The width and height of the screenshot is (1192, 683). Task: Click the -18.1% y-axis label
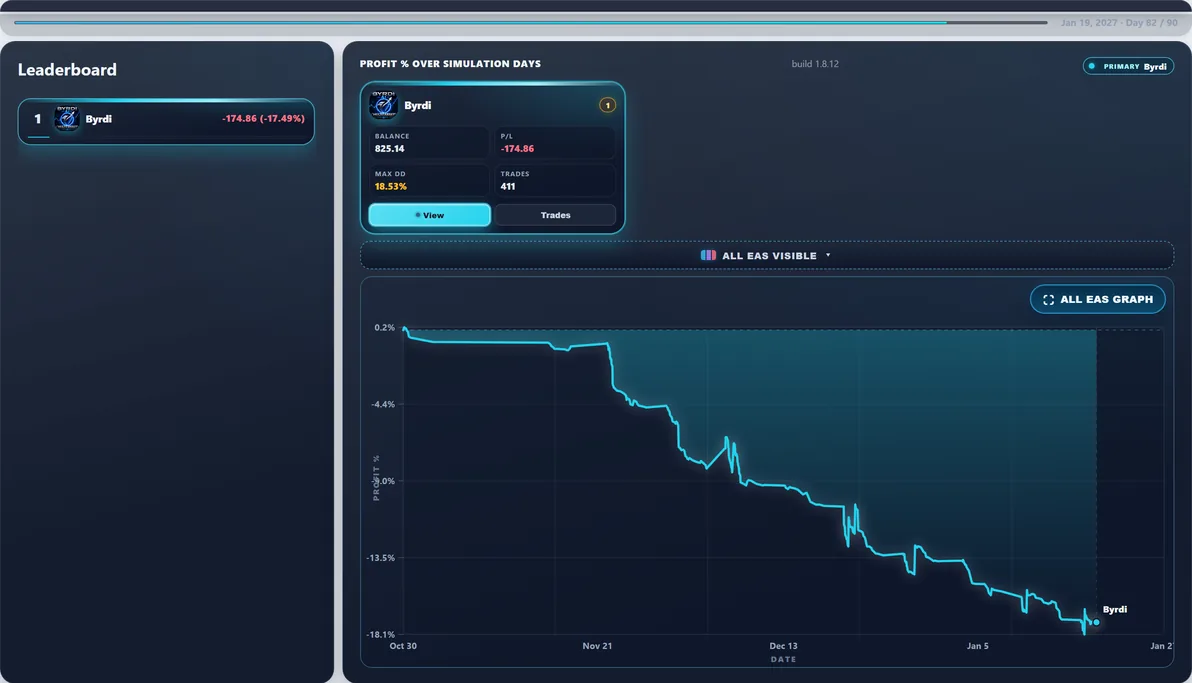381,634
